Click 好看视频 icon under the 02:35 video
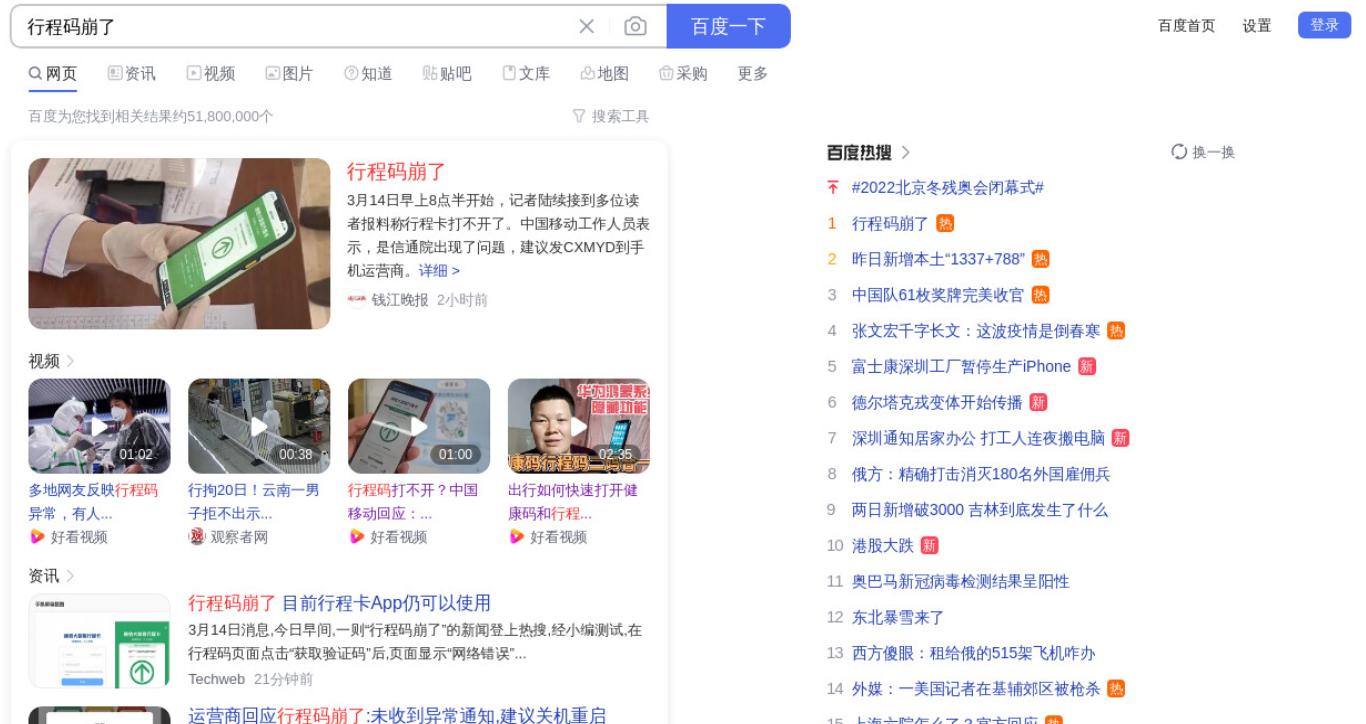 (517, 537)
